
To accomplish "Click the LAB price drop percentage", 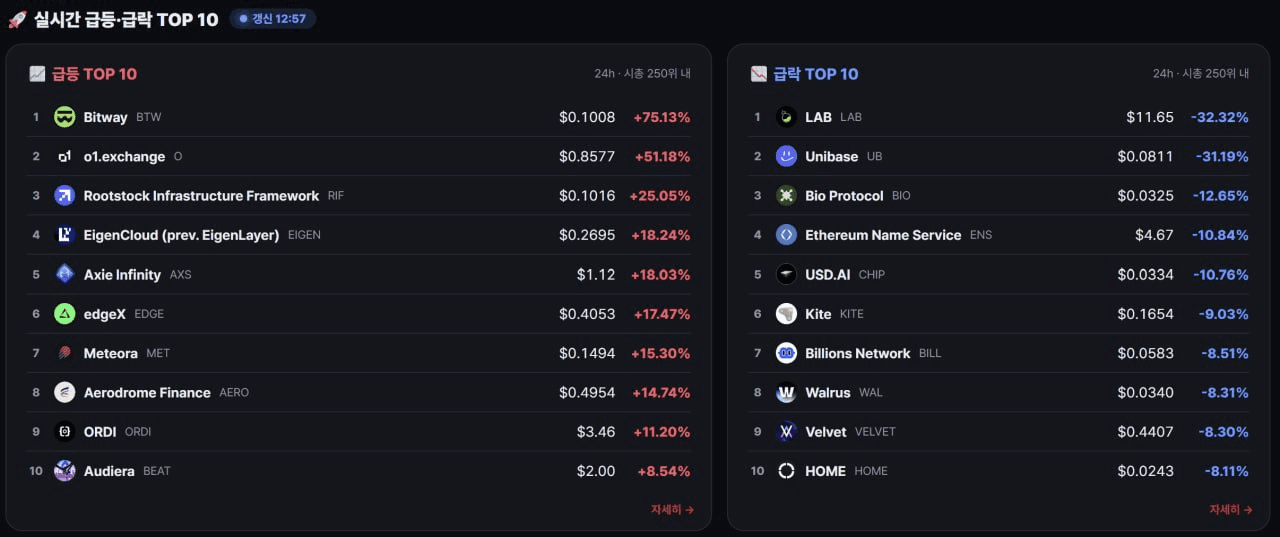I will click(1219, 117).
